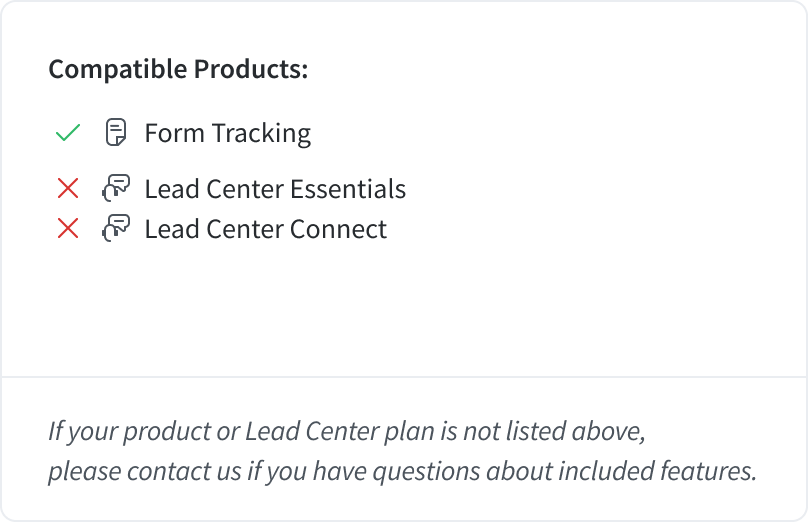Click the phrase 'not listed above'
Viewport: 808px width, 522px height.
[554, 431]
